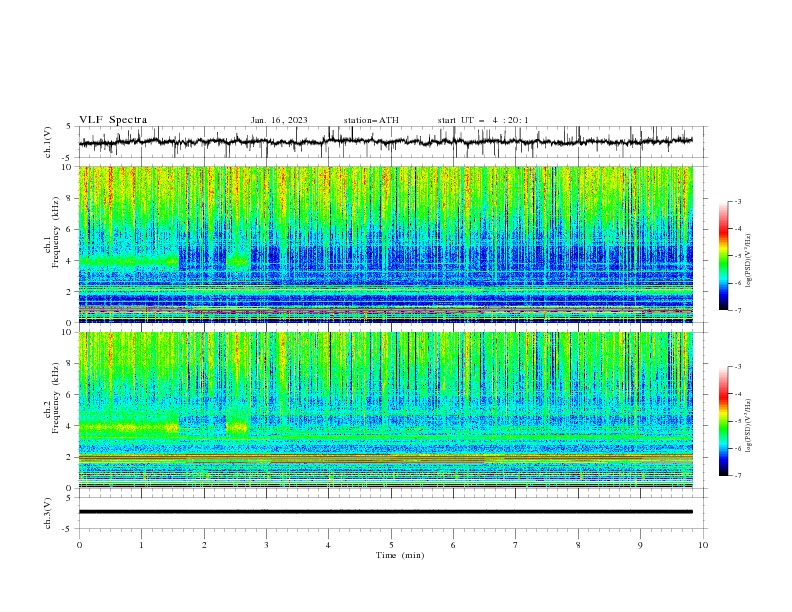Image resolution: width=792 pixels, height=612 pixels.
Task: Click the 'ch.1(V)' waveform axis label
Action: tap(48, 142)
